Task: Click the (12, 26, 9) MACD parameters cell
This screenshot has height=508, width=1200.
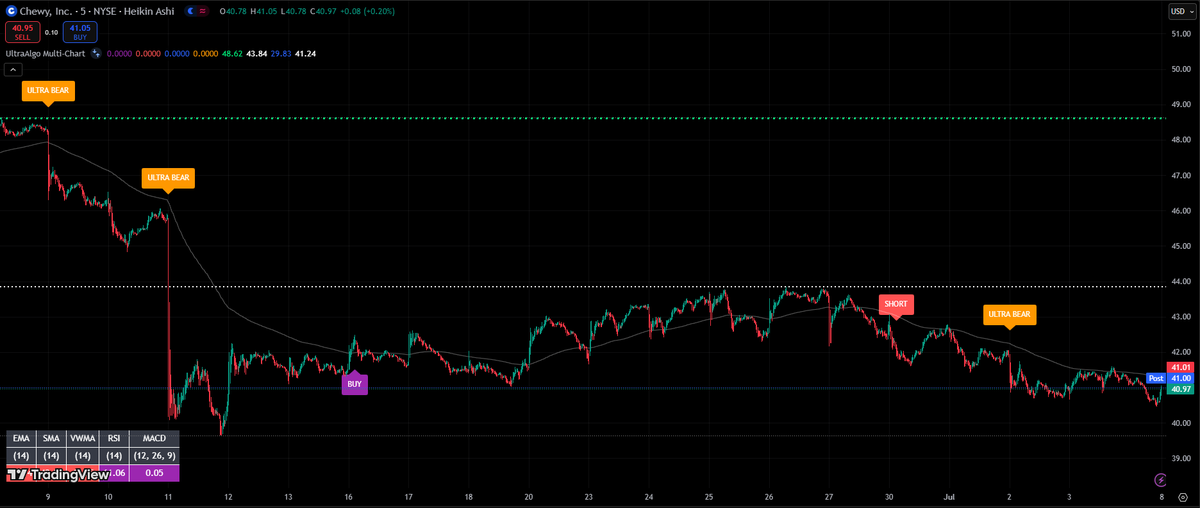Action: point(155,456)
